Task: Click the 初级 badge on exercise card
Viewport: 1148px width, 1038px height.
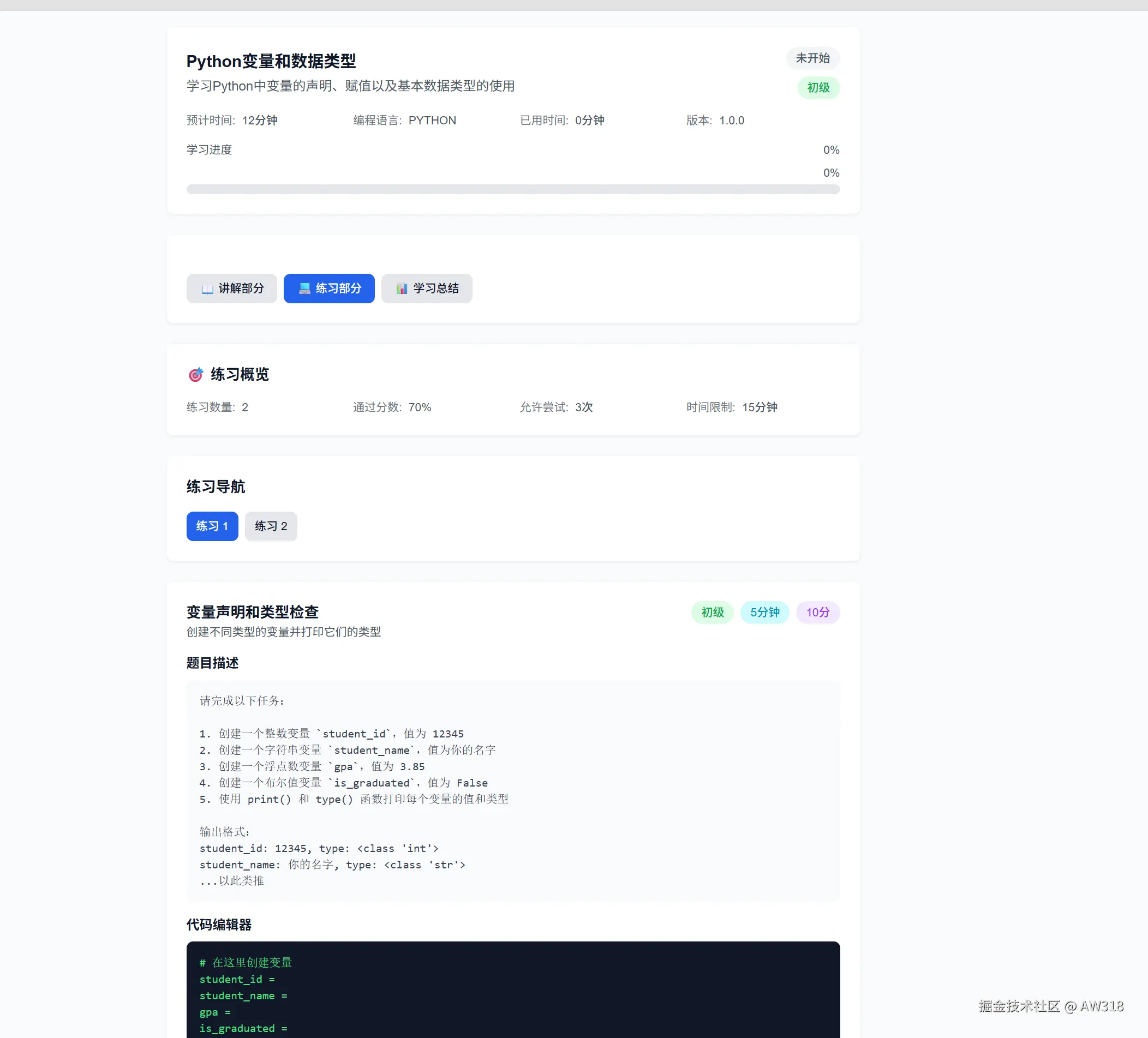Action: click(712, 613)
